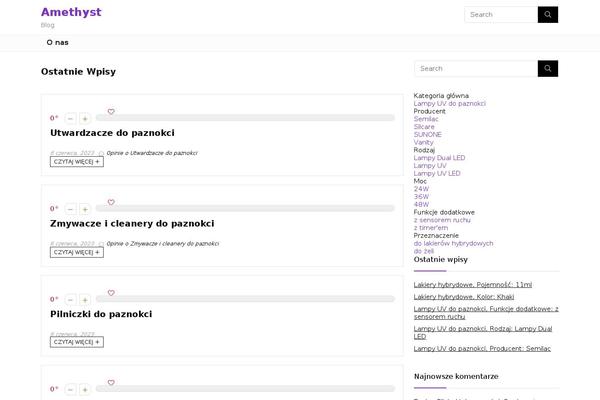
Task: Click heart icon on the bottom partially visible post
Action: [x=111, y=382]
